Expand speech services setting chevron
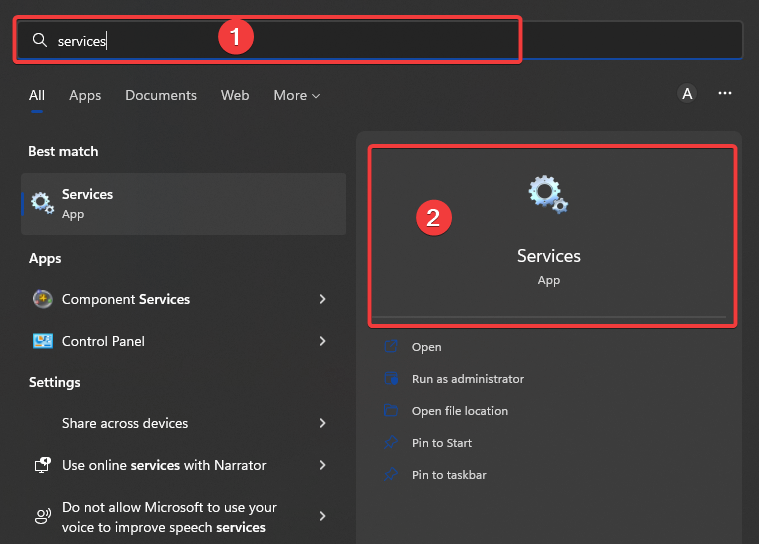Image resolution: width=759 pixels, height=544 pixels. [323, 516]
